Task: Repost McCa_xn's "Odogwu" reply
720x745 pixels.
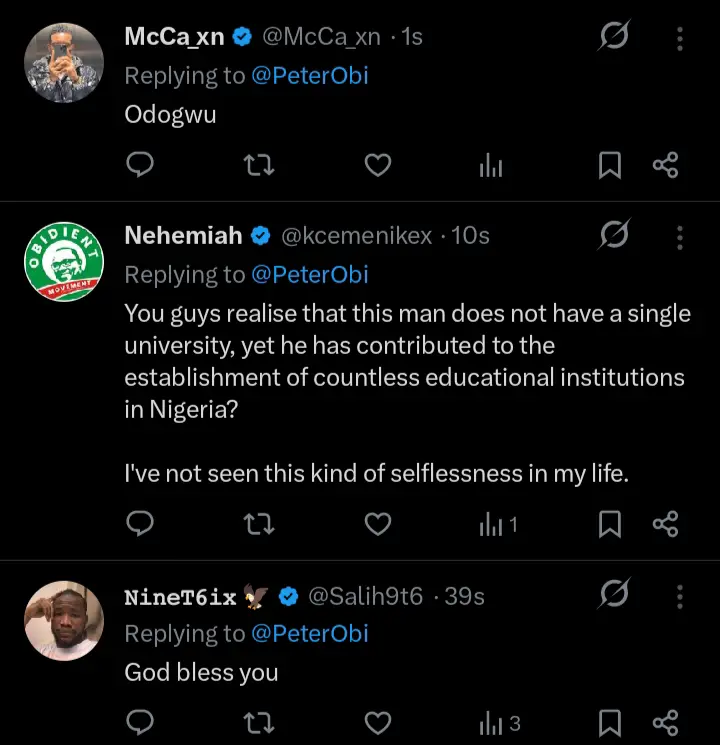Action: (260, 165)
